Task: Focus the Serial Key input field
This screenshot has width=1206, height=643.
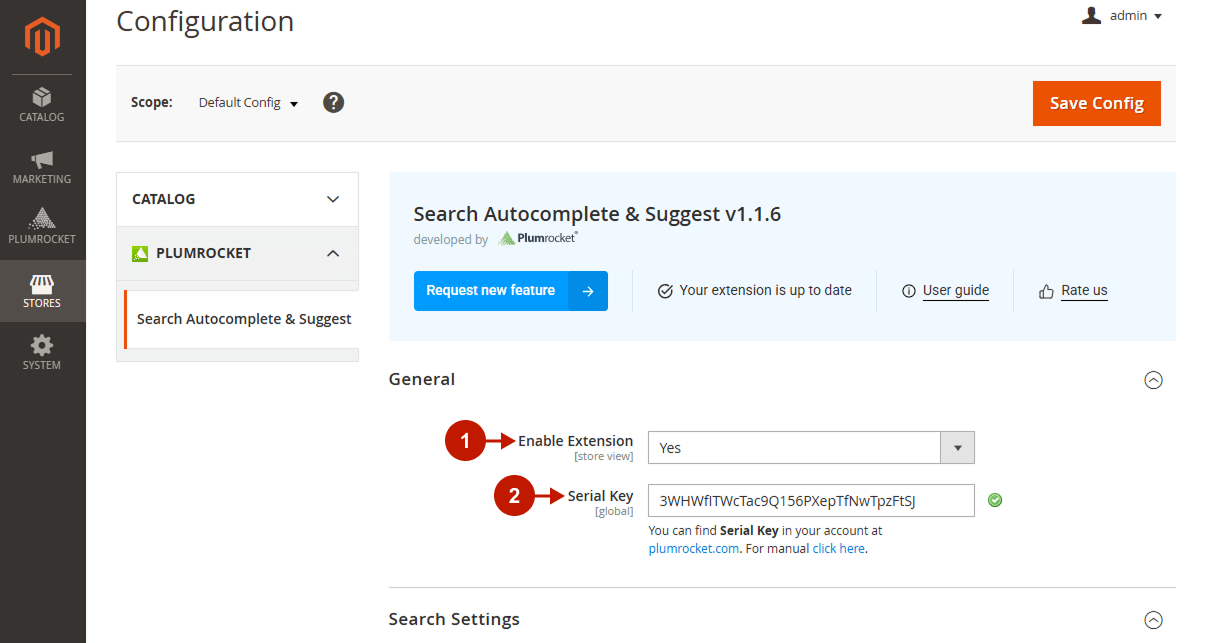Action: [811, 500]
